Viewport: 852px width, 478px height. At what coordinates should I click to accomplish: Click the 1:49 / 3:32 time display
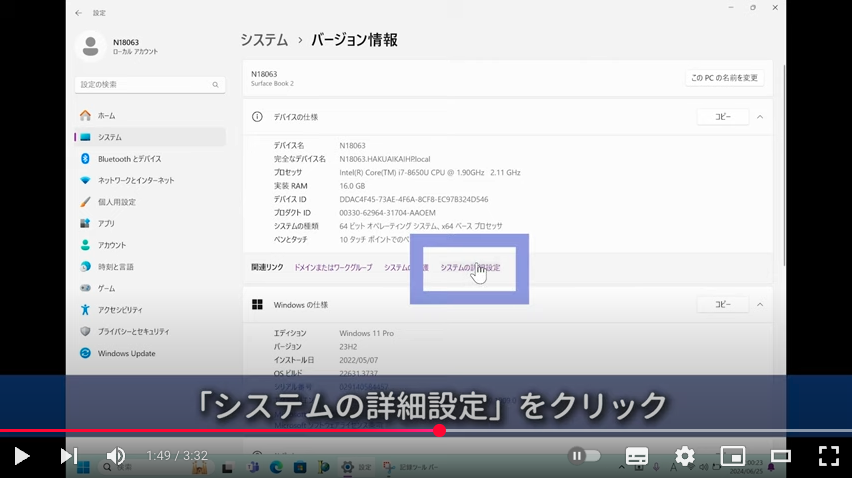(177, 456)
